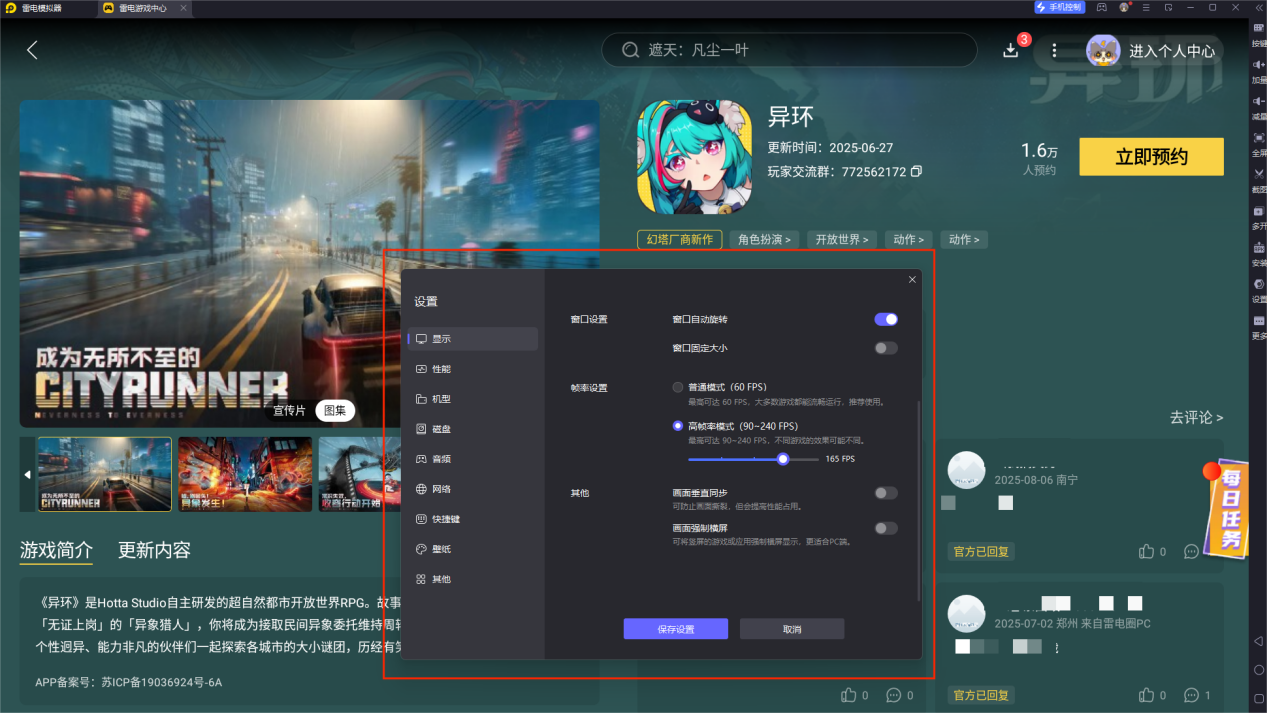
Task: Click the 手机控制 phone control button
Action: click(1059, 7)
